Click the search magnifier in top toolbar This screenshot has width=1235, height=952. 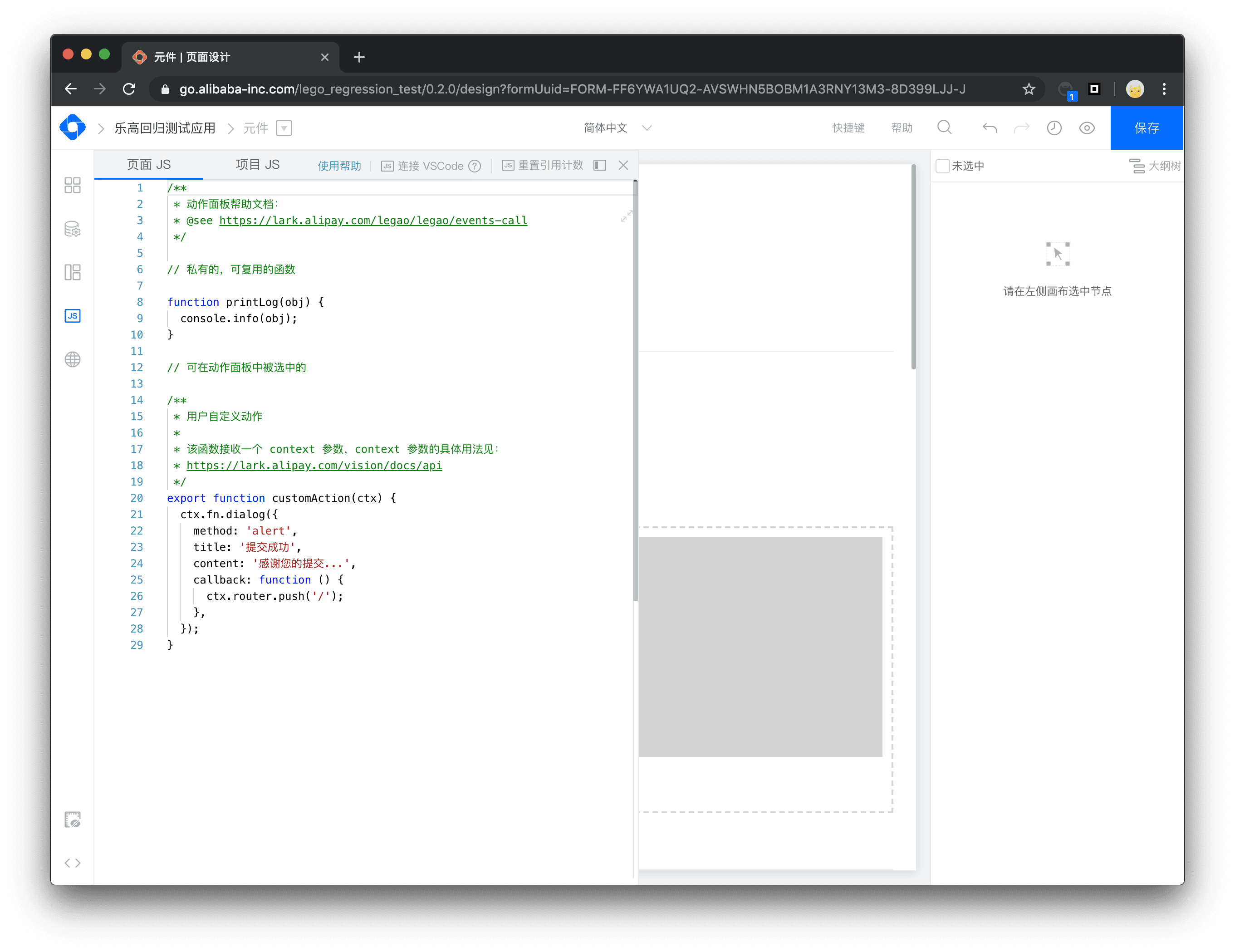tap(944, 128)
